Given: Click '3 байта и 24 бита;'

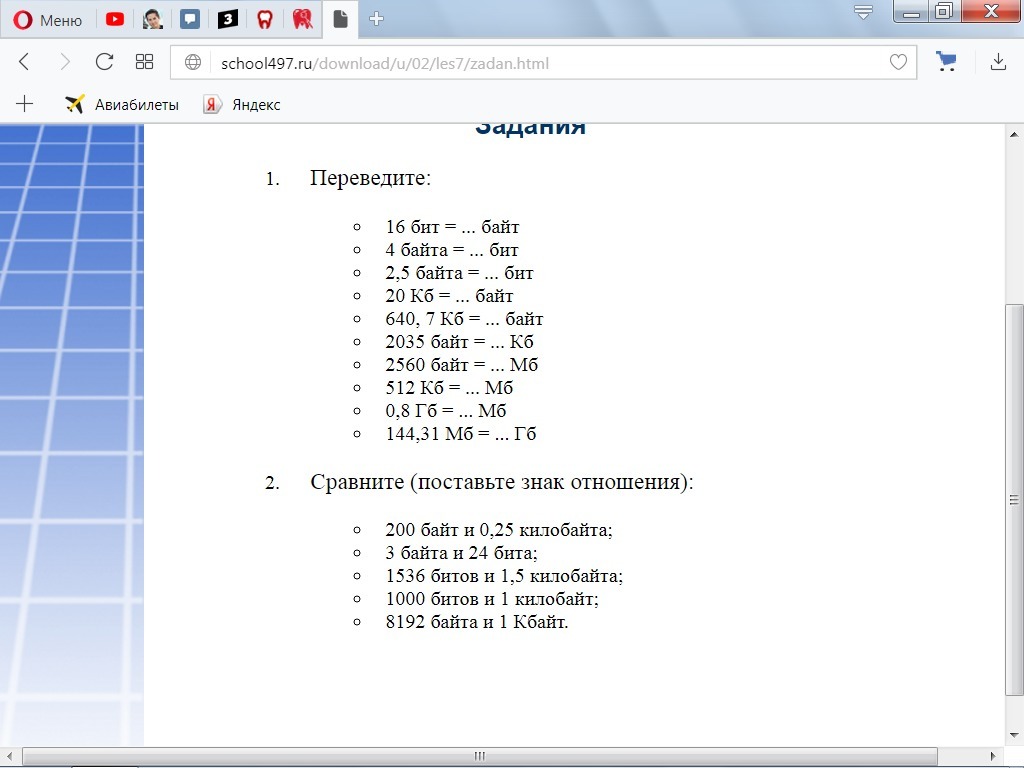Looking at the screenshot, I should [461, 553].
